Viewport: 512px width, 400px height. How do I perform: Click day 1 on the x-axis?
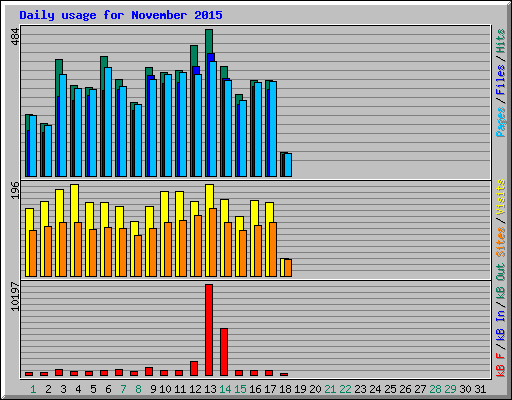[x=33, y=389]
